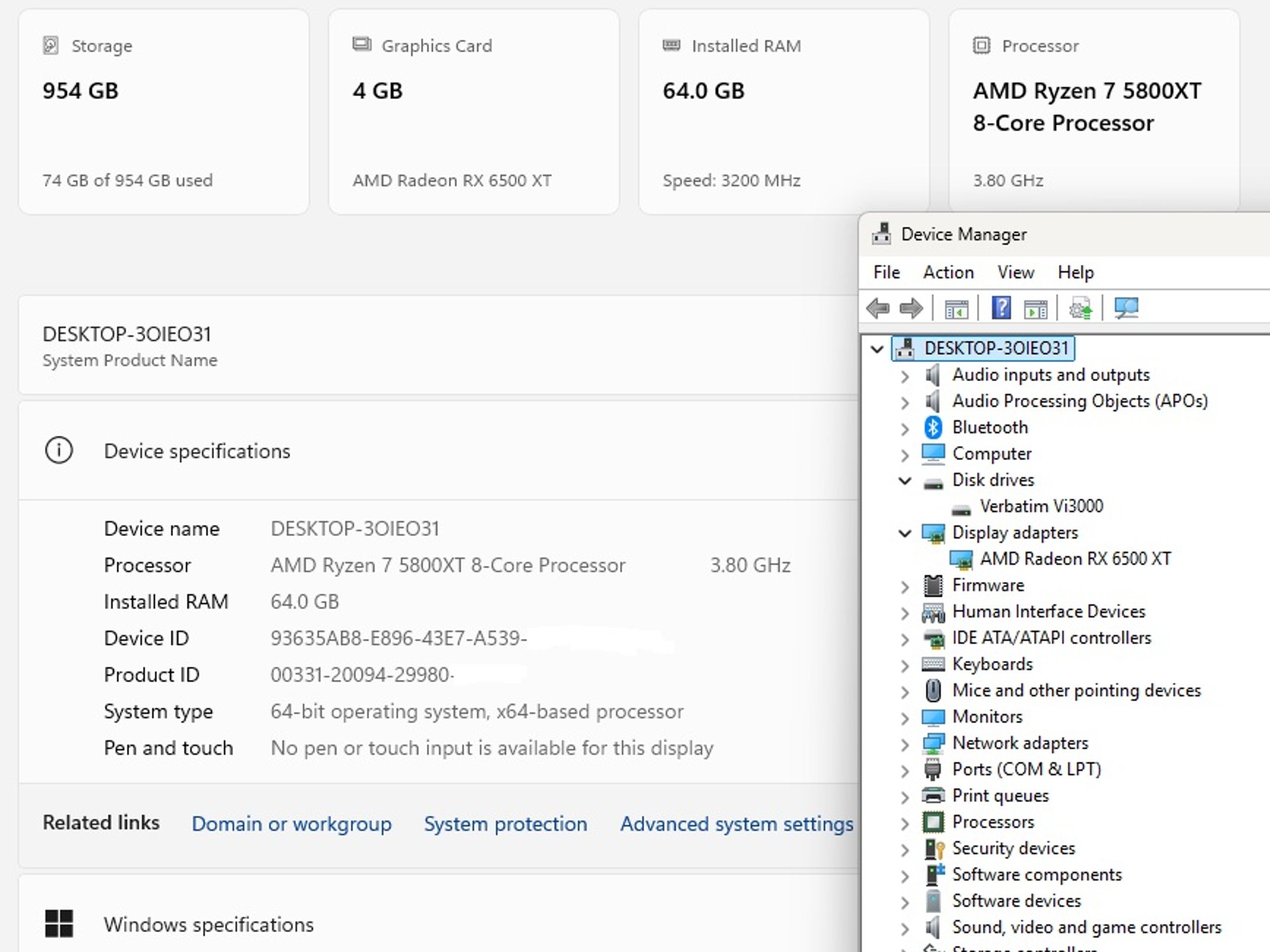1270x952 pixels.
Task: Open System protection link
Action: pos(505,824)
